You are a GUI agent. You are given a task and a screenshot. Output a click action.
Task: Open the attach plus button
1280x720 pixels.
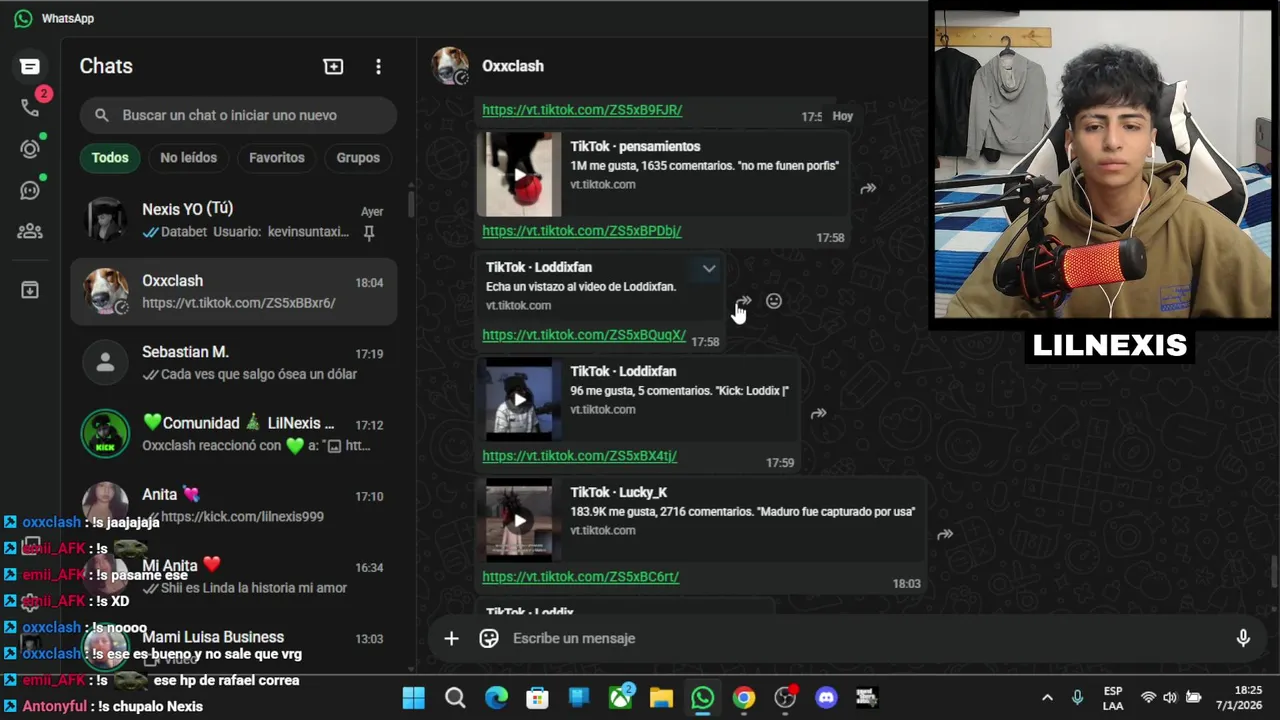(x=451, y=638)
